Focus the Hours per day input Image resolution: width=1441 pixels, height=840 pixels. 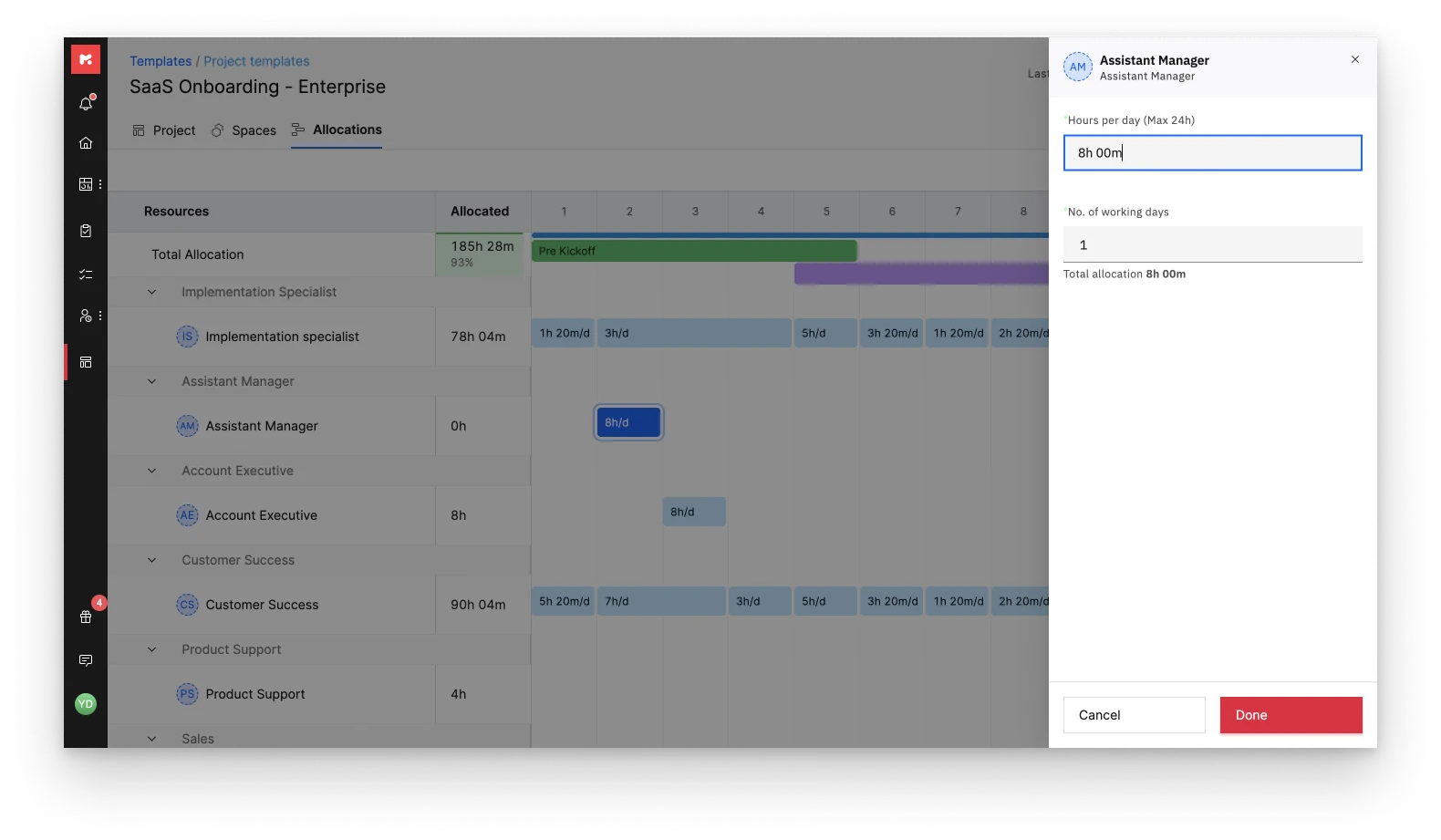[x=1213, y=152]
